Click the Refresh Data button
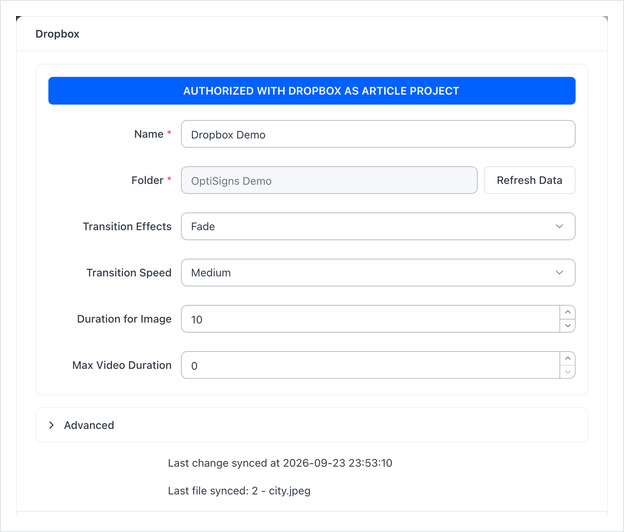624x532 pixels. [x=529, y=180]
